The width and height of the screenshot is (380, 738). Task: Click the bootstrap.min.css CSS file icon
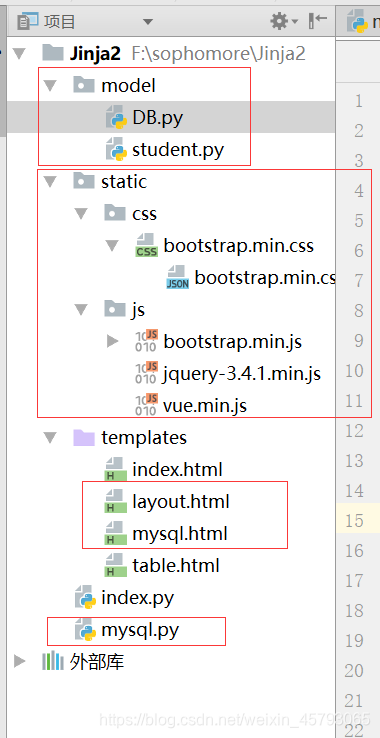146,246
